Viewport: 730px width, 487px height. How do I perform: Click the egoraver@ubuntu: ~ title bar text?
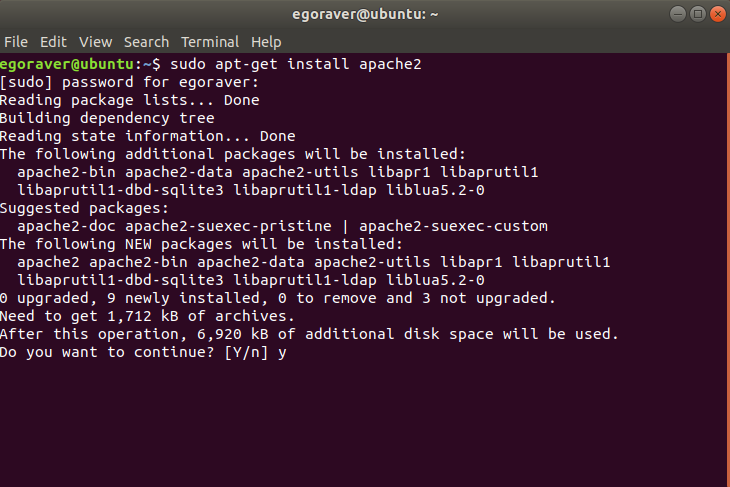(x=365, y=14)
